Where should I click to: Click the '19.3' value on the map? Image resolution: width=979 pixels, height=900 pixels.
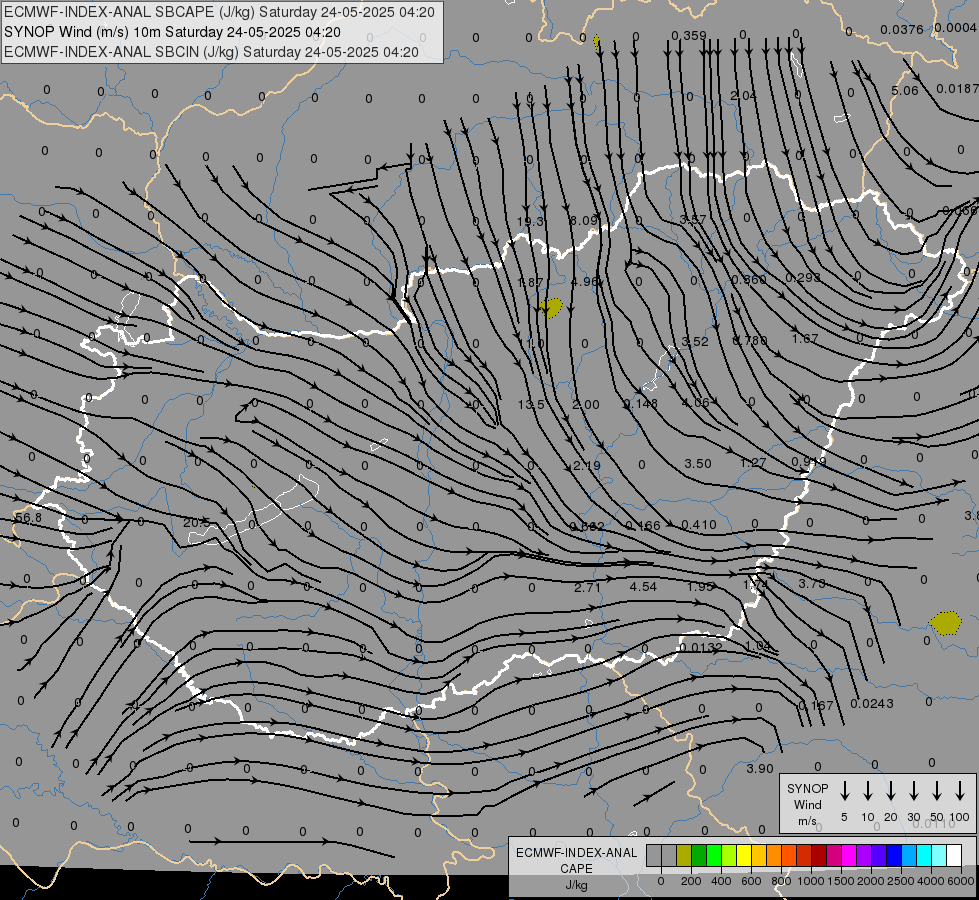[x=531, y=221]
